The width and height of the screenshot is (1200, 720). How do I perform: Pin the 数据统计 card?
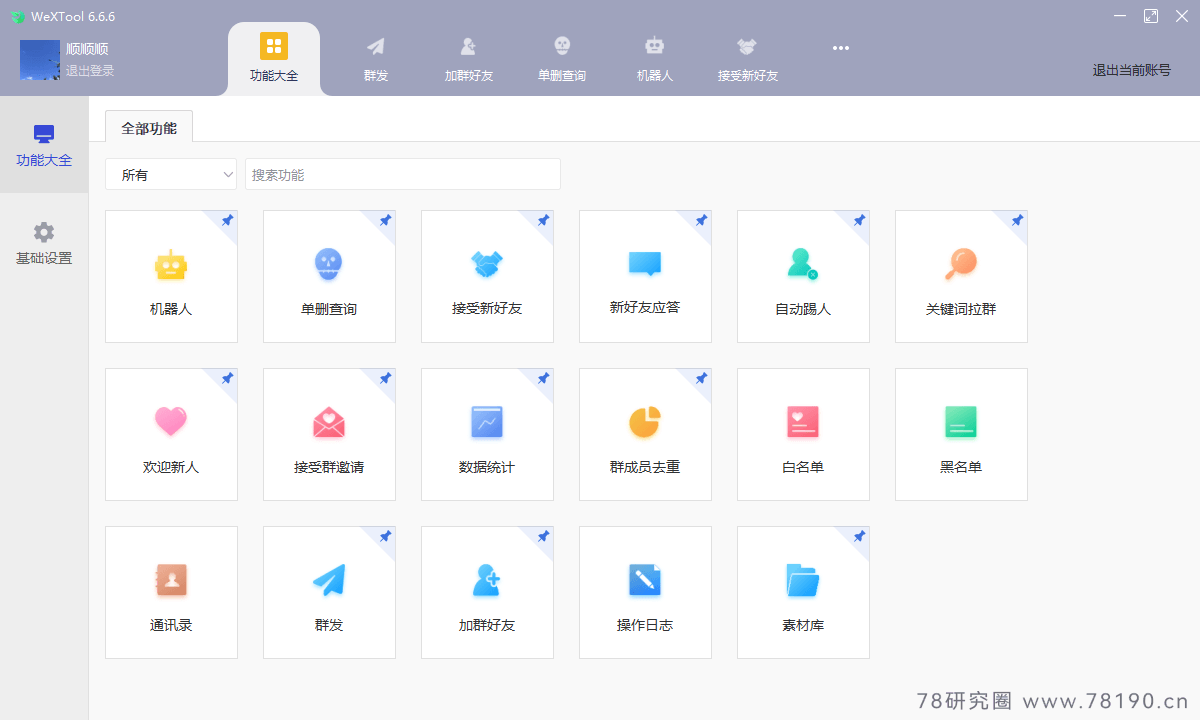click(543, 378)
